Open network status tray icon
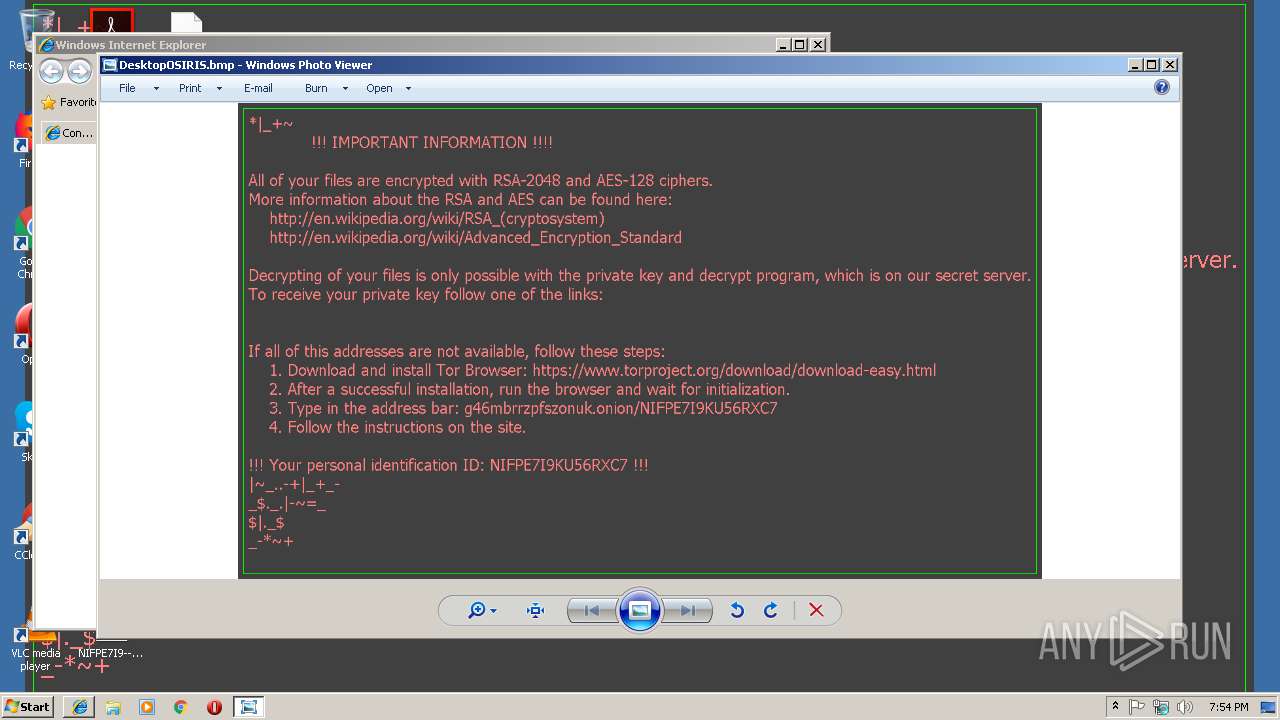Image resolution: width=1280 pixels, height=720 pixels. coord(1161,707)
